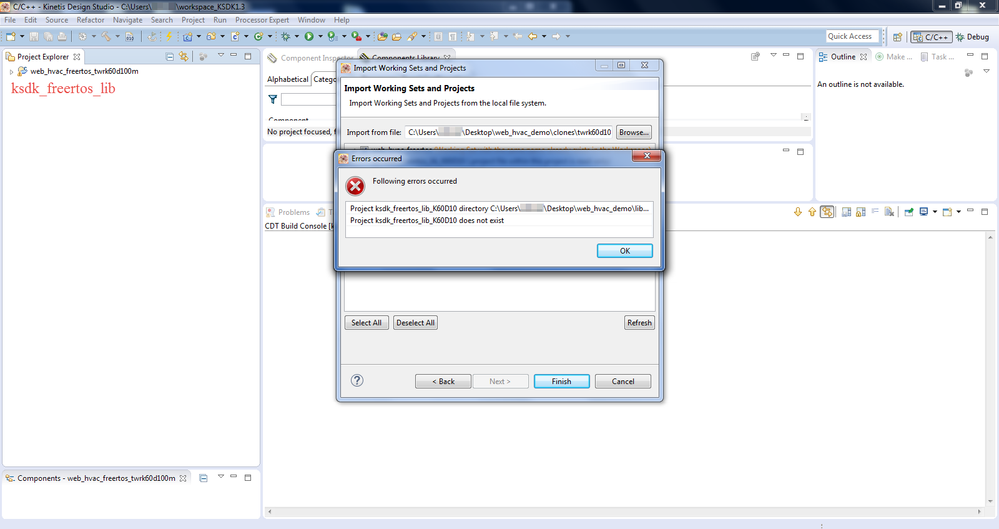Screen dimensions: 999x529
Task: Switch to the Project Explorer tab
Action: pyautogui.click(x=43, y=57)
